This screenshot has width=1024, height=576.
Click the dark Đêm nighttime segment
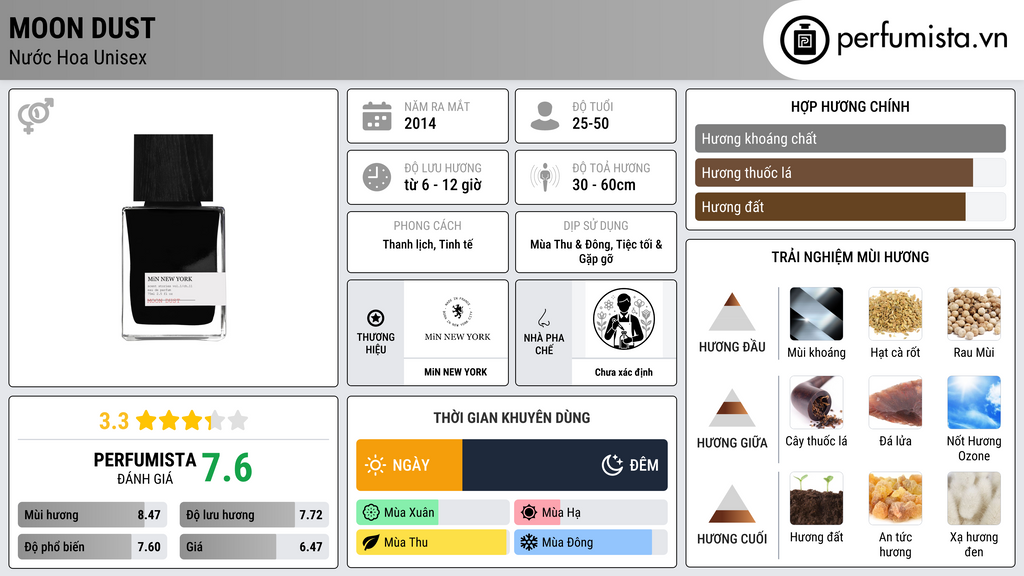pyautogui.click(x=565, y=465)
